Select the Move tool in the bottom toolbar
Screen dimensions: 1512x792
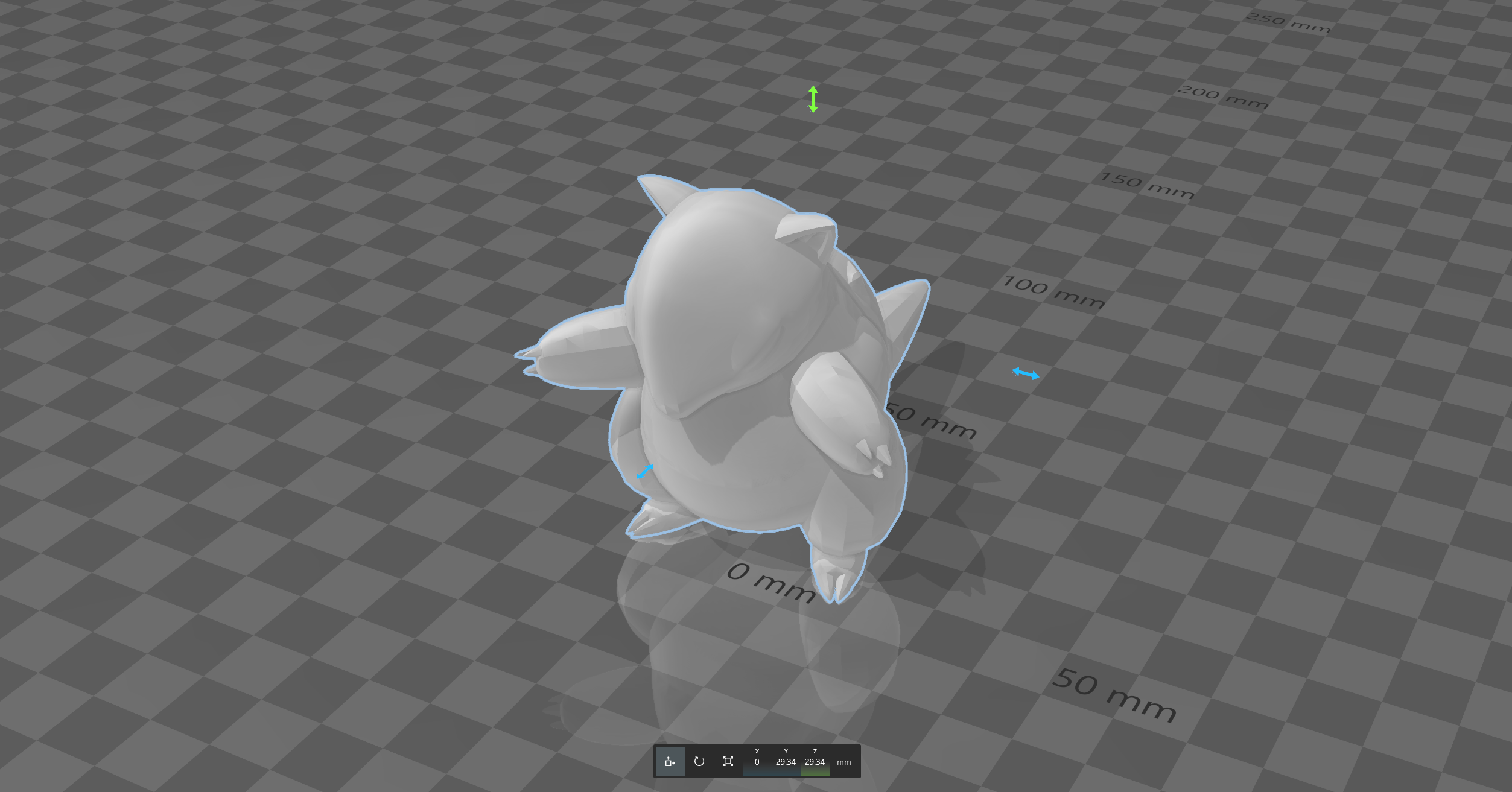pyautogui.click(x=670, y=761)
